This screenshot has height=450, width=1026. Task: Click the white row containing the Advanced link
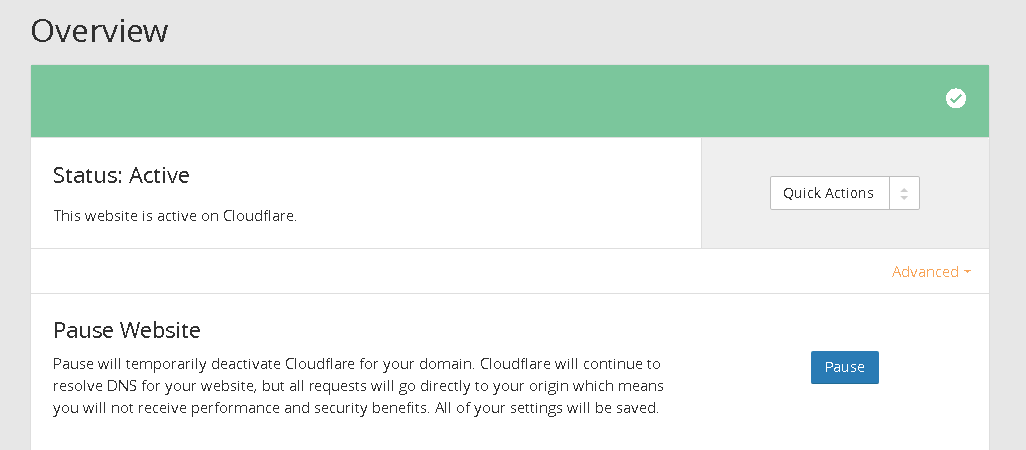(x=450, y=271)
